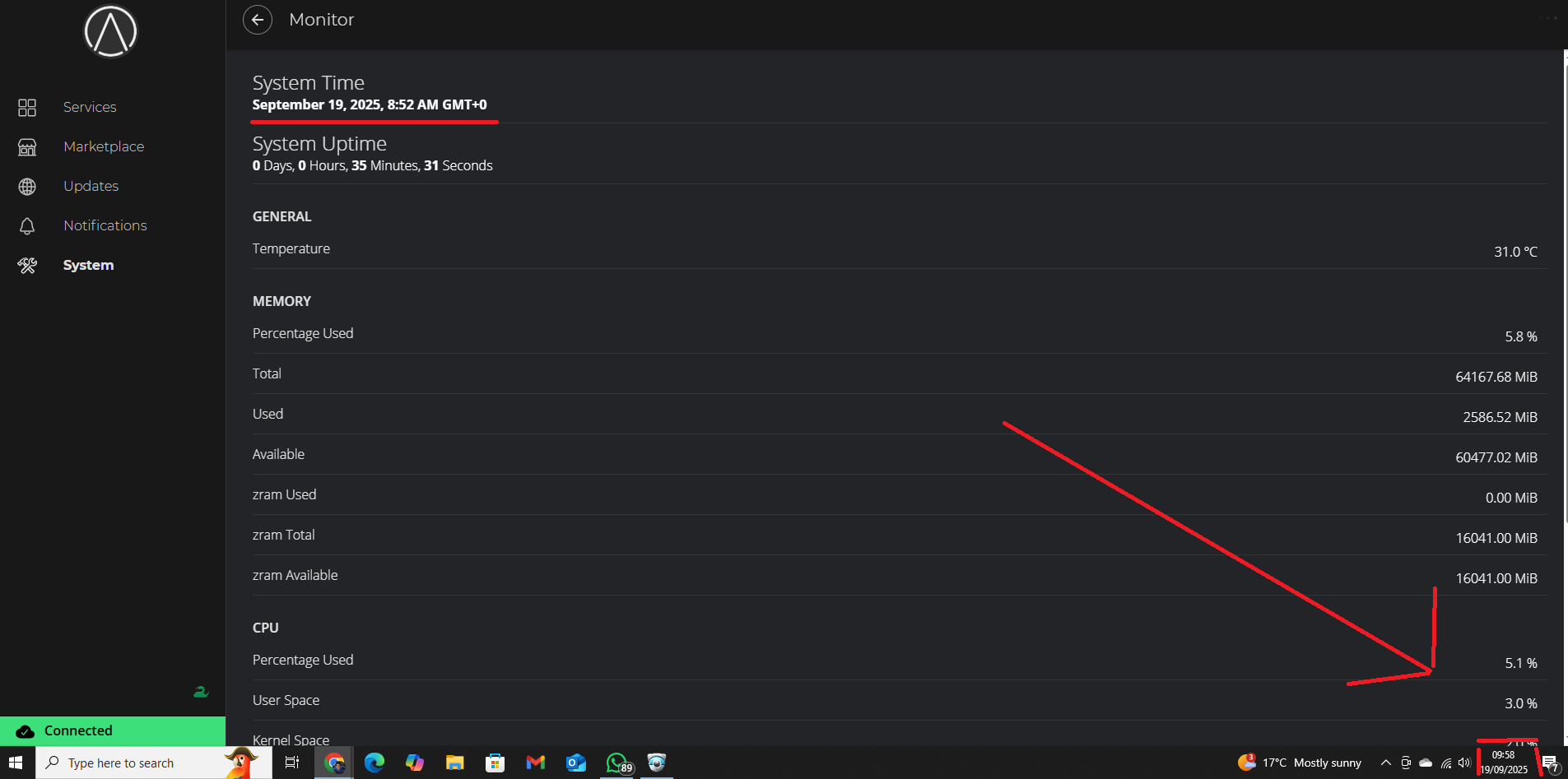Click the Updates globe icon

tap(27, 187)
